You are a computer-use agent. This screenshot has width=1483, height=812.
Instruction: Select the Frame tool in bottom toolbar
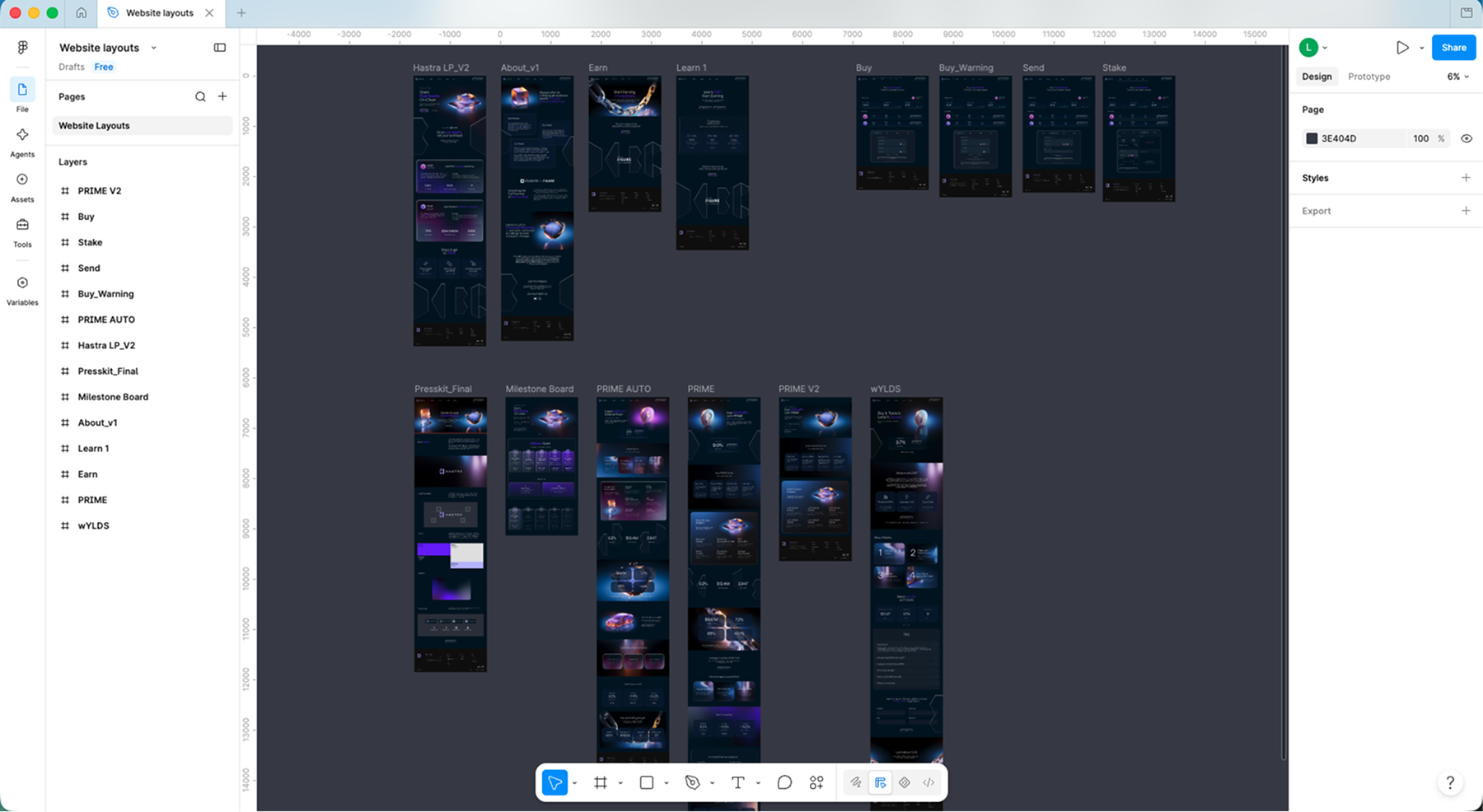coord(601,783)
